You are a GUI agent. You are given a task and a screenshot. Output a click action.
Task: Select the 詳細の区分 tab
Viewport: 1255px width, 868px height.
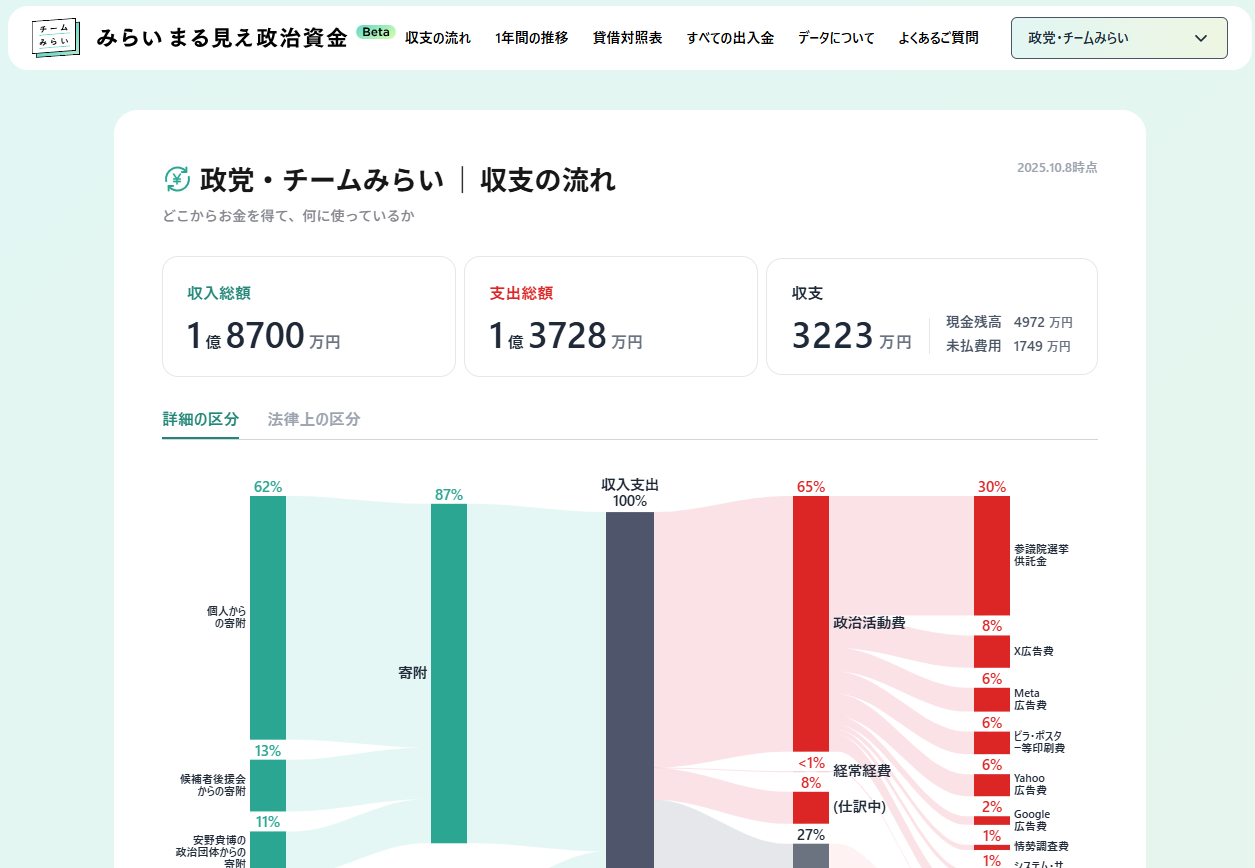pyautogui.click(x=200, y=420)
